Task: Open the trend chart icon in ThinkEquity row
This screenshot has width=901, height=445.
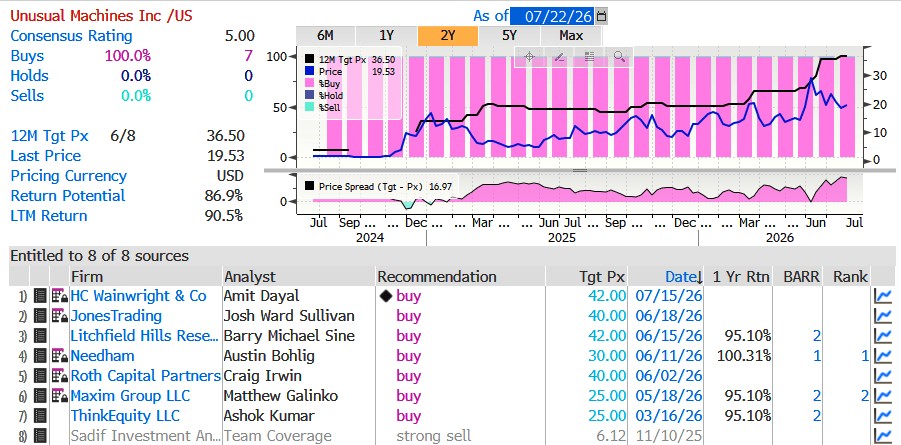Action: [x=883, y=416]
